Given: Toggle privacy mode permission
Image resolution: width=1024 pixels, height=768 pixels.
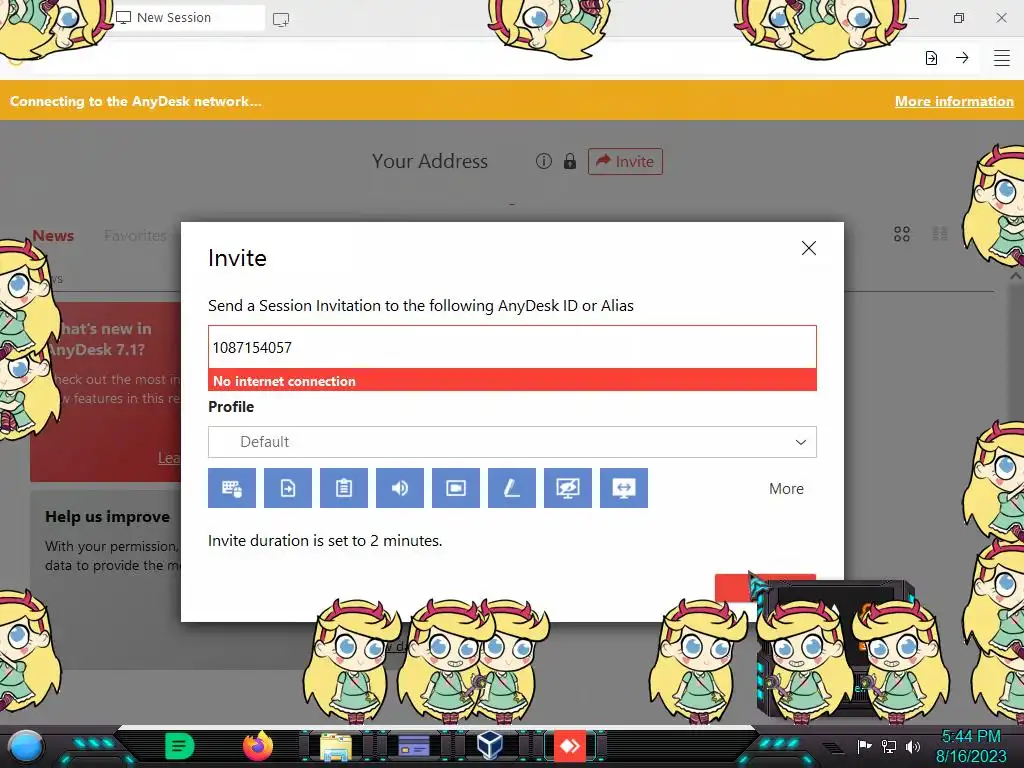Looking at the screenshot, I should click(568, 488).
